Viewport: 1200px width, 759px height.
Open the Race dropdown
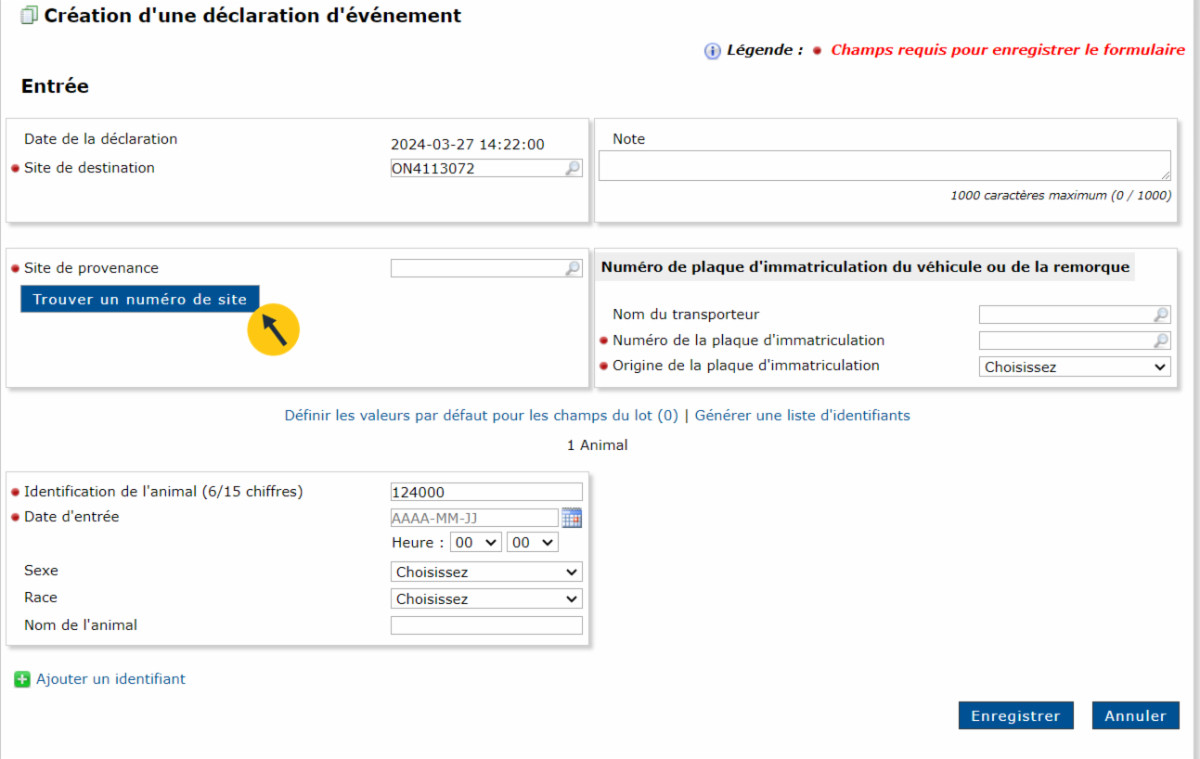486,599
